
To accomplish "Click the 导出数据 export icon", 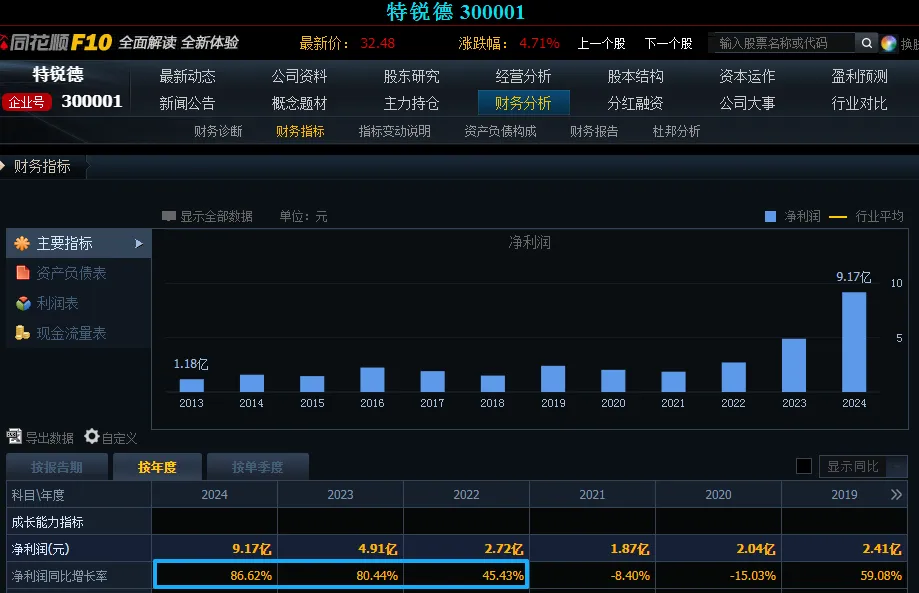I will pyautogui.click(x=14, y=436).
